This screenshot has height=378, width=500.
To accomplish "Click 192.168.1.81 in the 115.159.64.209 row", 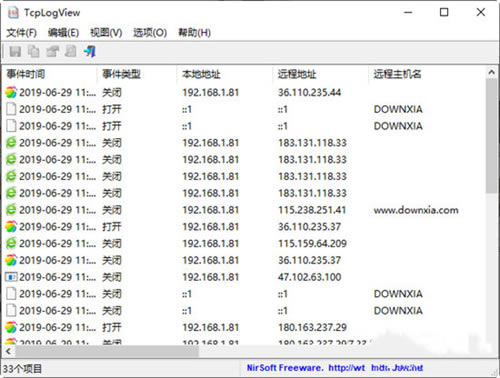I will 211,243.
